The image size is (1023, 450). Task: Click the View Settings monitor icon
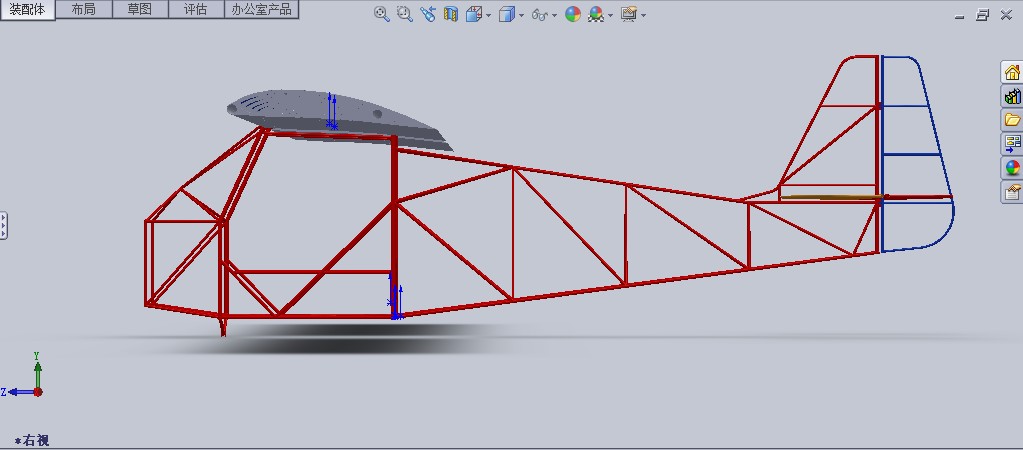pyautogui.click(x=629, y=14)
